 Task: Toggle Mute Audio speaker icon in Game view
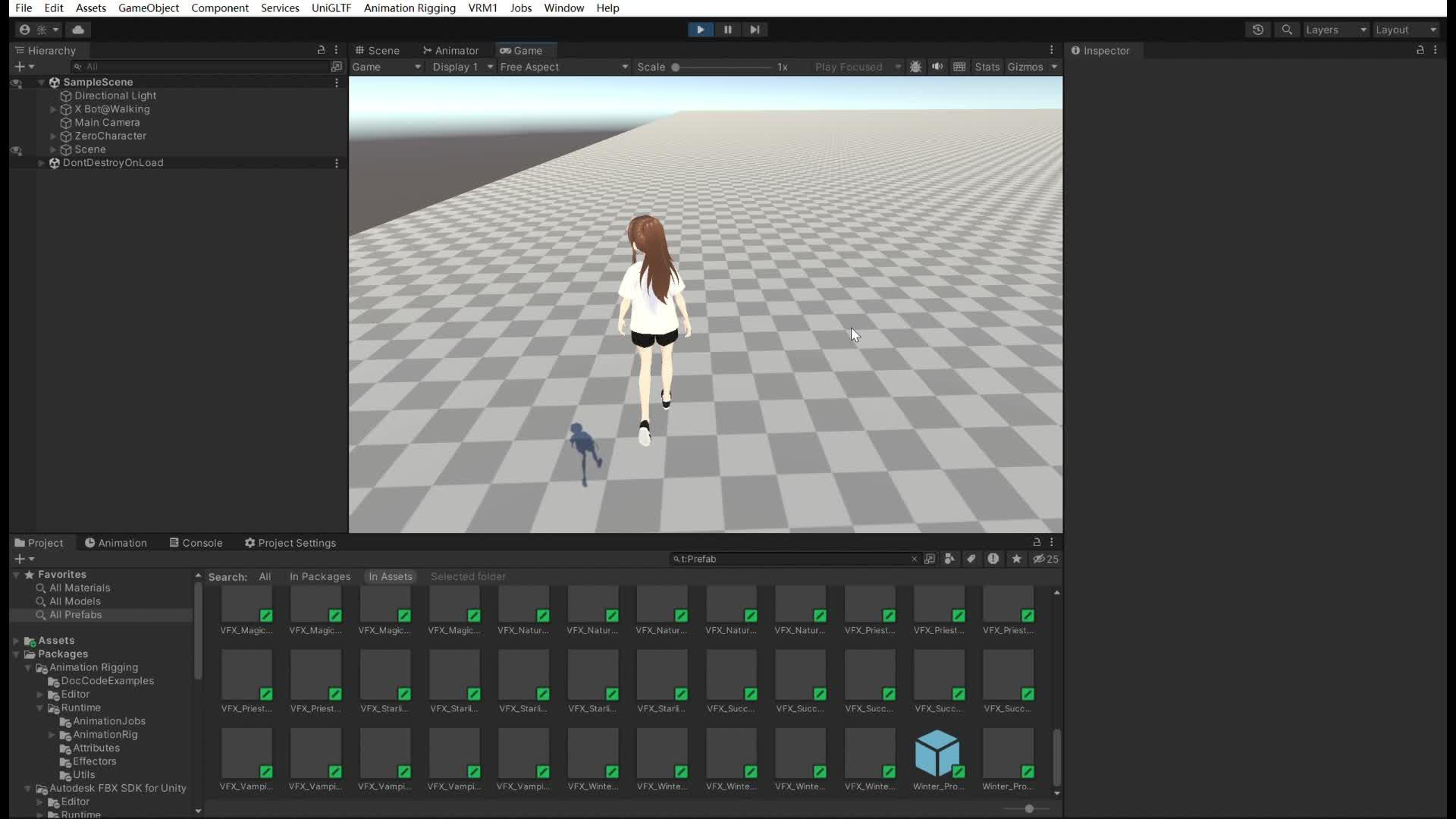pyautogui.click(x=937, y=67)
